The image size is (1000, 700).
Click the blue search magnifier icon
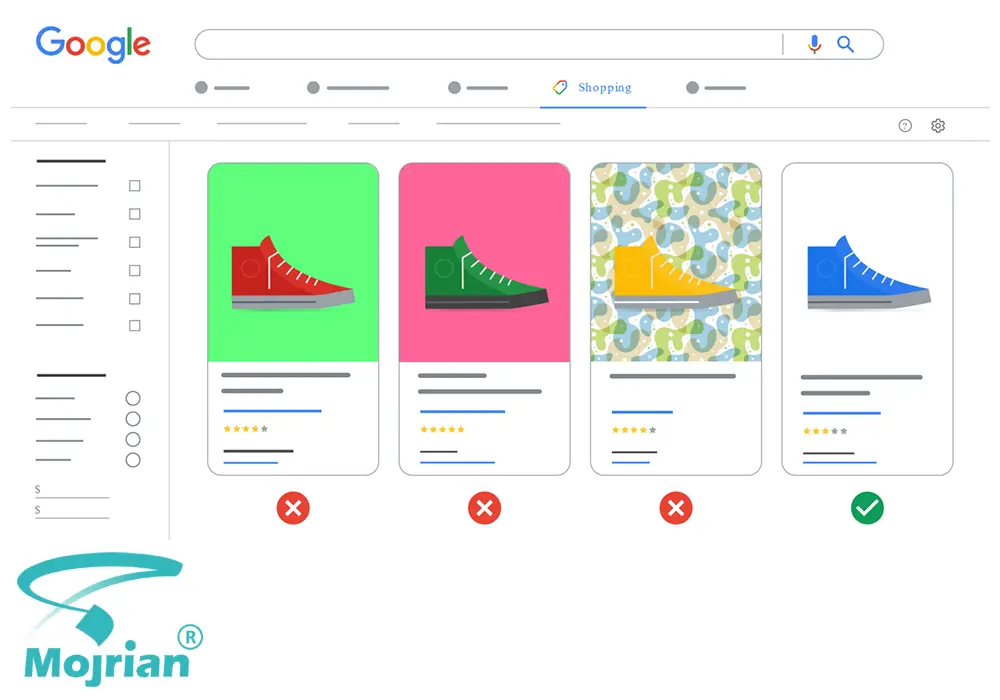[x=845, y=44]
